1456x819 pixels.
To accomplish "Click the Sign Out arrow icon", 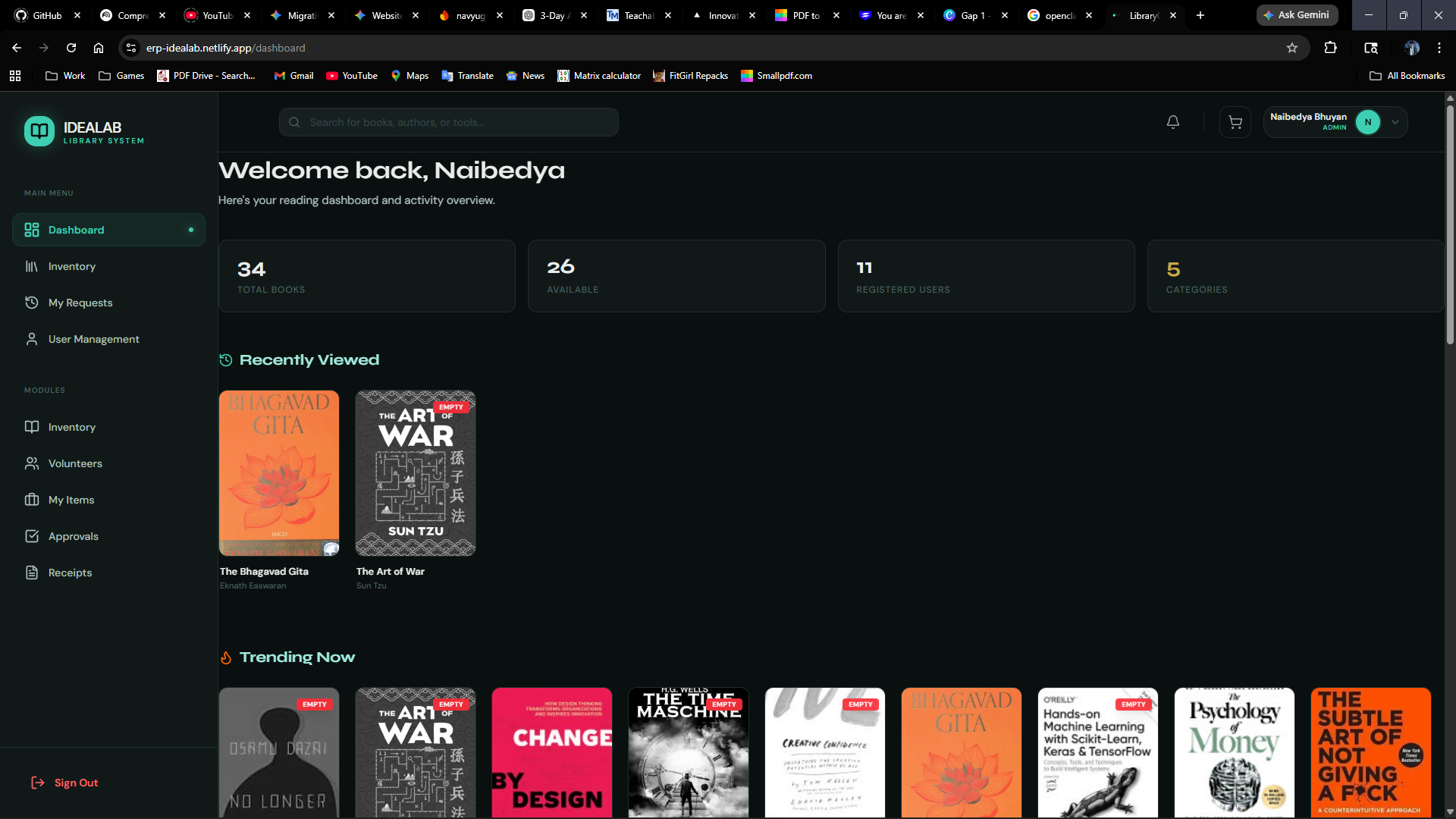I will pyautogui.click(x=37, y=783).
